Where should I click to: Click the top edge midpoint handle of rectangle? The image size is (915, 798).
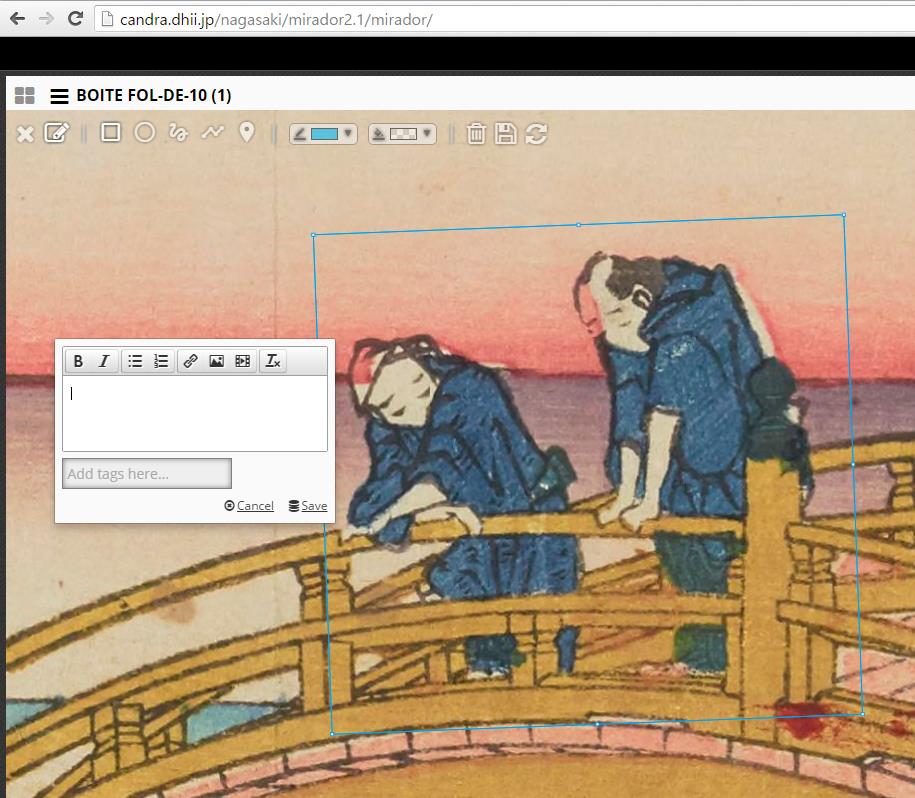[x=578, y=225]
